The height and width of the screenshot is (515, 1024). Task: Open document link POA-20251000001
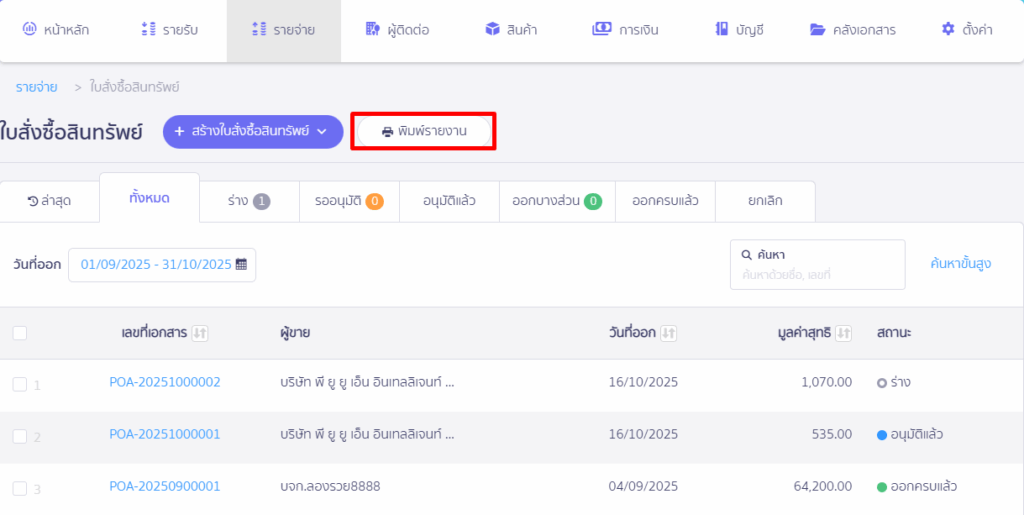click(165, 434)
